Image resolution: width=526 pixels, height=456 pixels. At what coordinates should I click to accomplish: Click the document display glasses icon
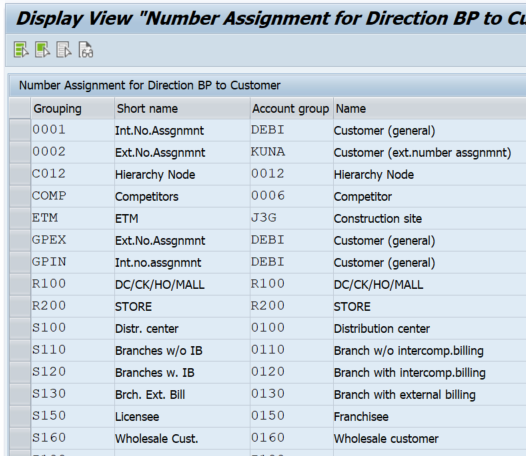pyautogui.click(x=86, y=50)
